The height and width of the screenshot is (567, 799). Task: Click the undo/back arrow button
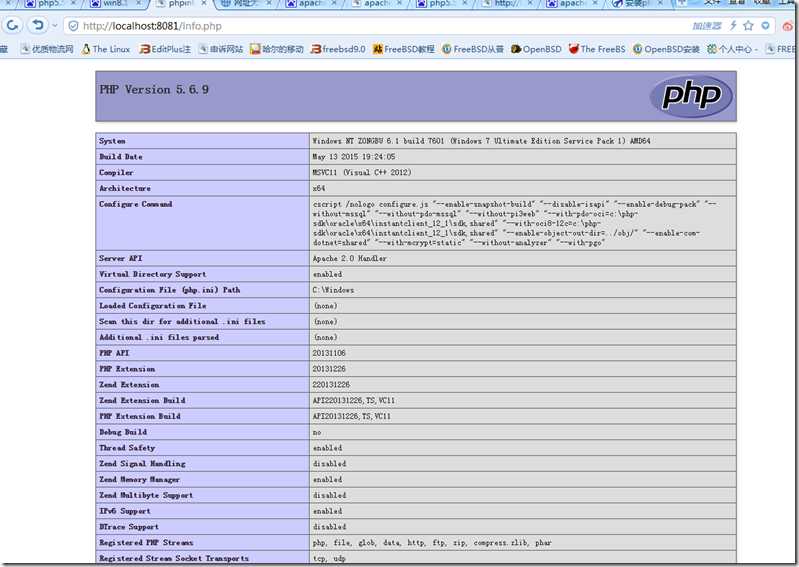(37, 24)
